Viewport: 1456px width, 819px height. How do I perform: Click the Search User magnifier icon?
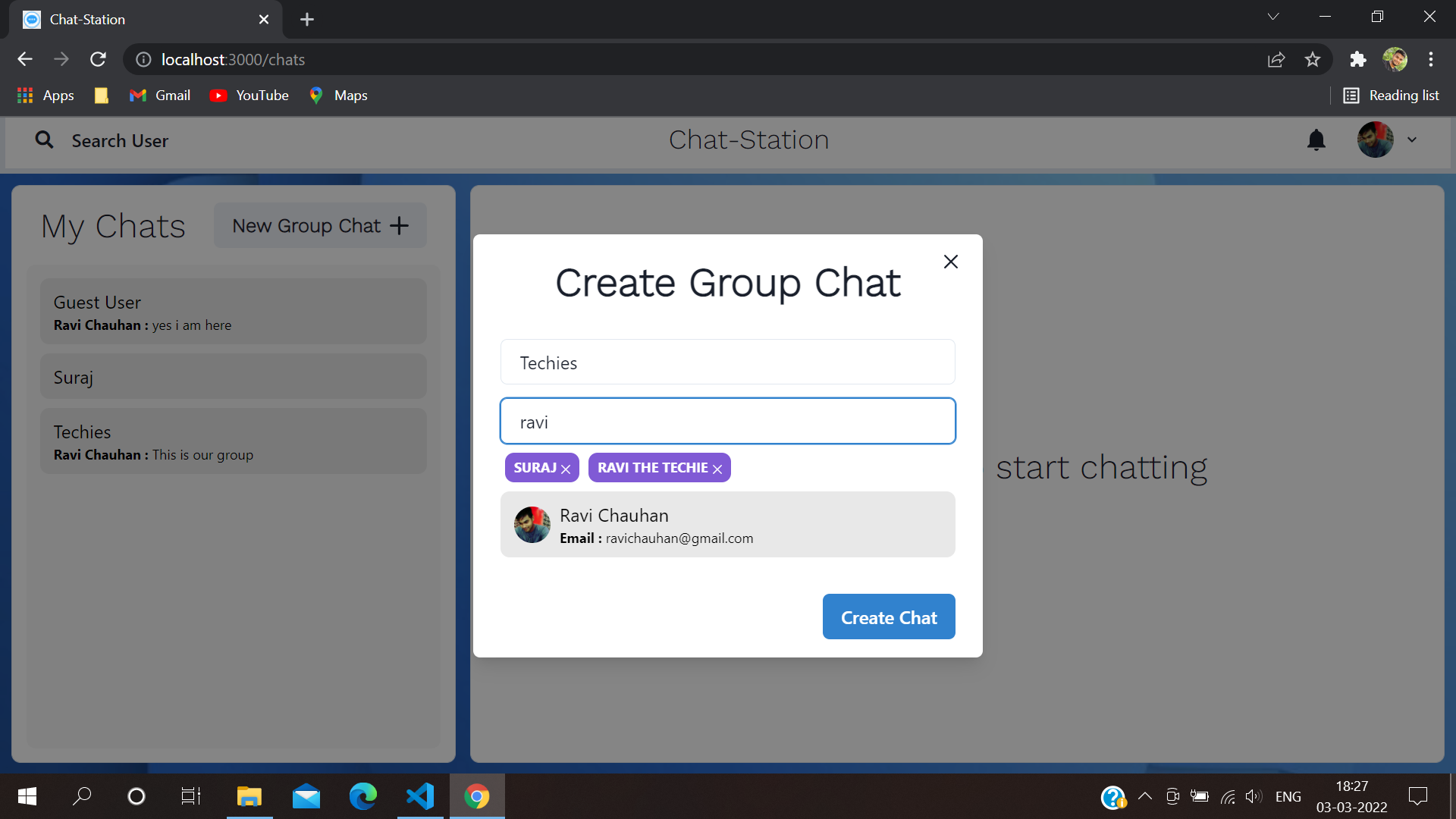[x=44, y=140]
